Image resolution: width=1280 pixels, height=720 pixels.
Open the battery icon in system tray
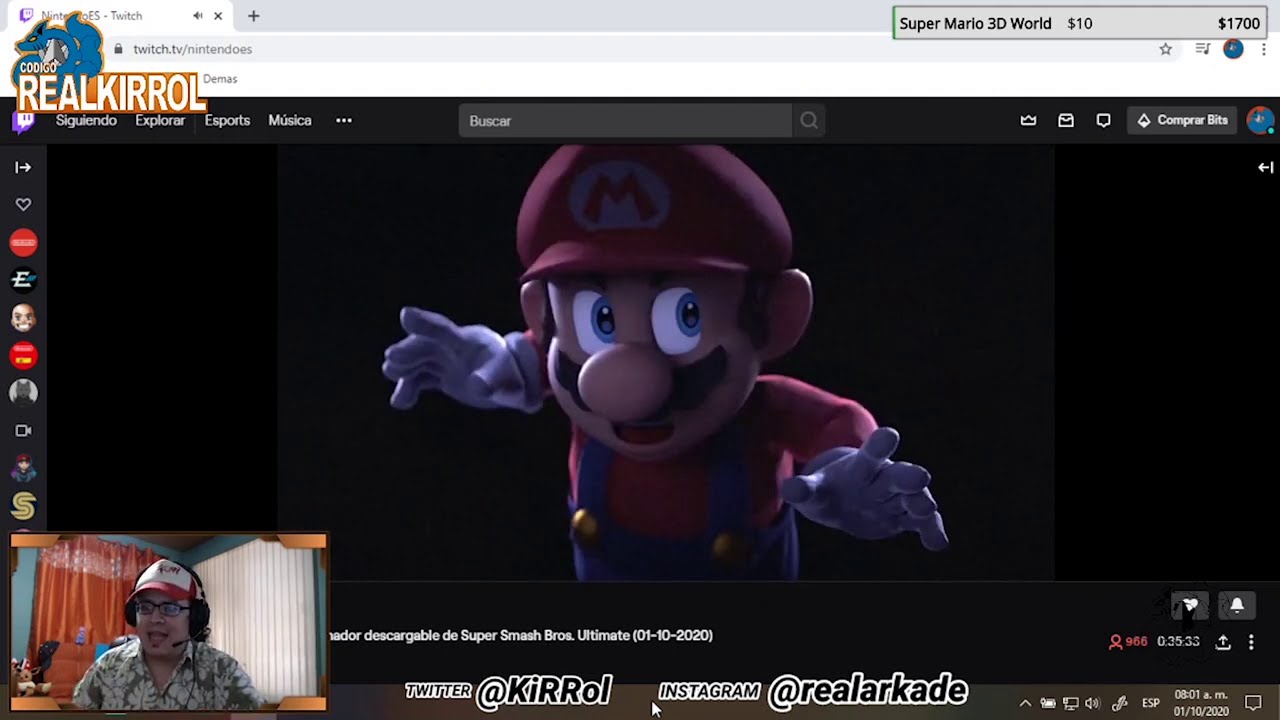[x=1048, y=703]
